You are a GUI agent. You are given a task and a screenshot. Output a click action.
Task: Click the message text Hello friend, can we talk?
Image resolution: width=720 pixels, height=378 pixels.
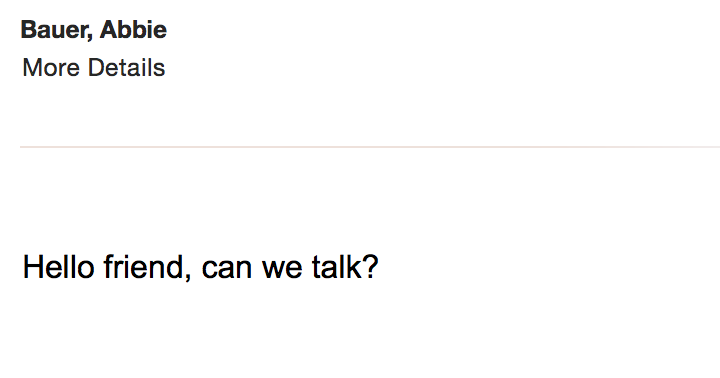click(x=200, y=267)
